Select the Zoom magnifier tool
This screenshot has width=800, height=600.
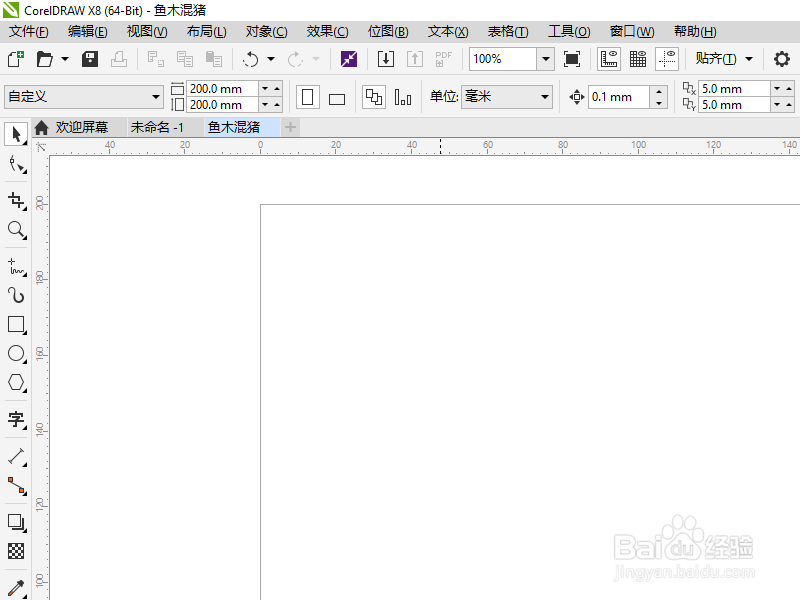coord(16,230)
